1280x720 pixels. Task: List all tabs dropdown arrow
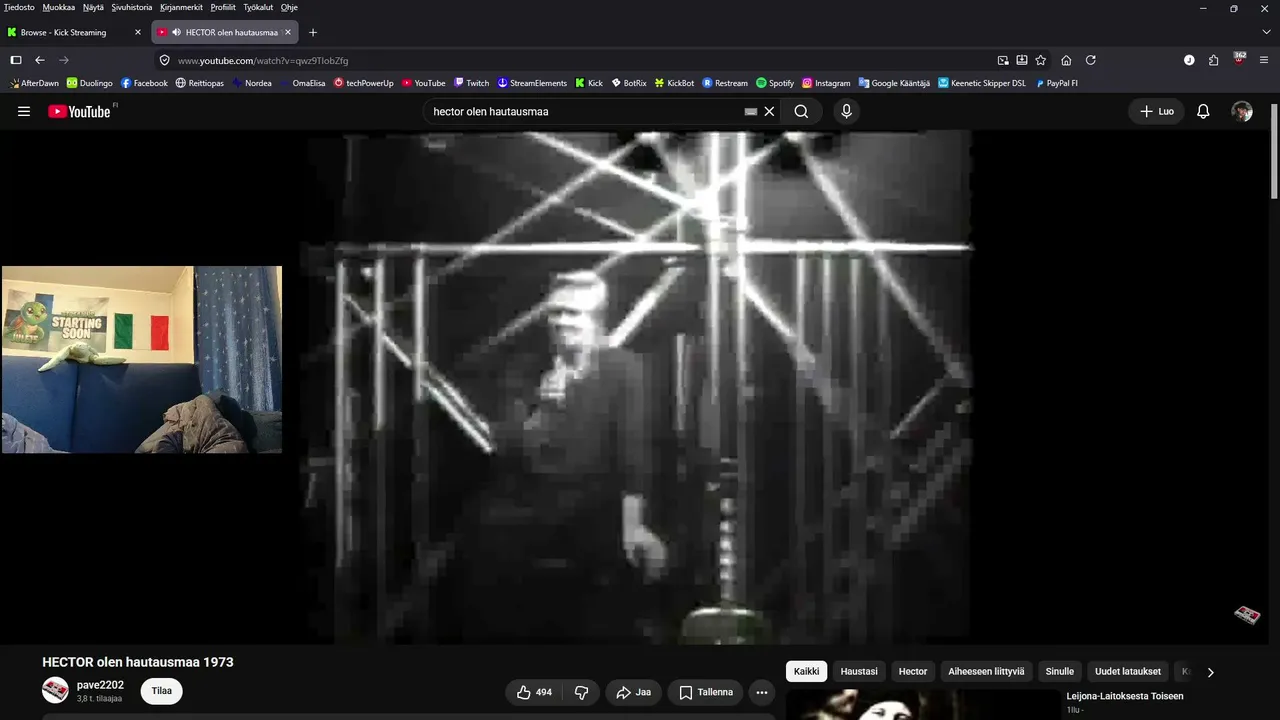click(1266, 32)
